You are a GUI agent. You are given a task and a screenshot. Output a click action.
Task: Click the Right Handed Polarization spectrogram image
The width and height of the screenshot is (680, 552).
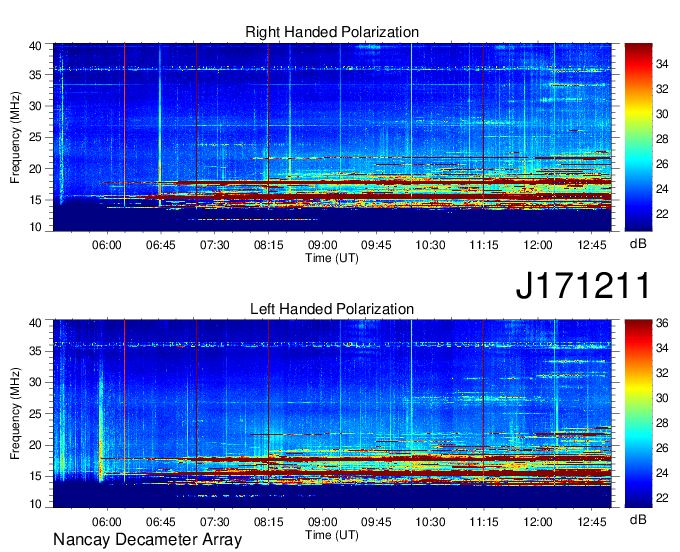click(x=332, y=137)
